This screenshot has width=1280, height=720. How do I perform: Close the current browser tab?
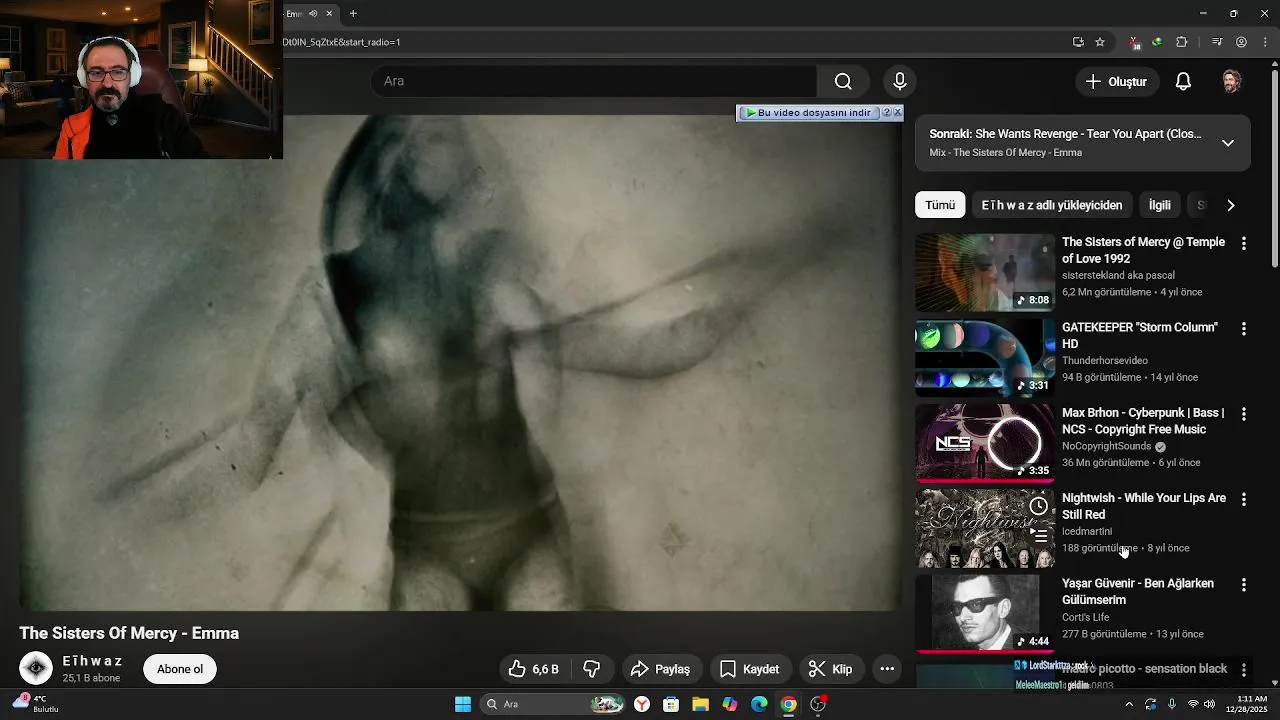pyautogui.click(x=329, y=13)
